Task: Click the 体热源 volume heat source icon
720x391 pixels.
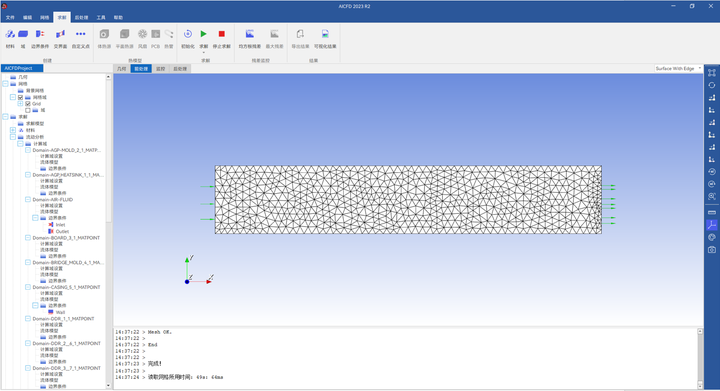Action: pyautogui.click(x=104, y=34)
